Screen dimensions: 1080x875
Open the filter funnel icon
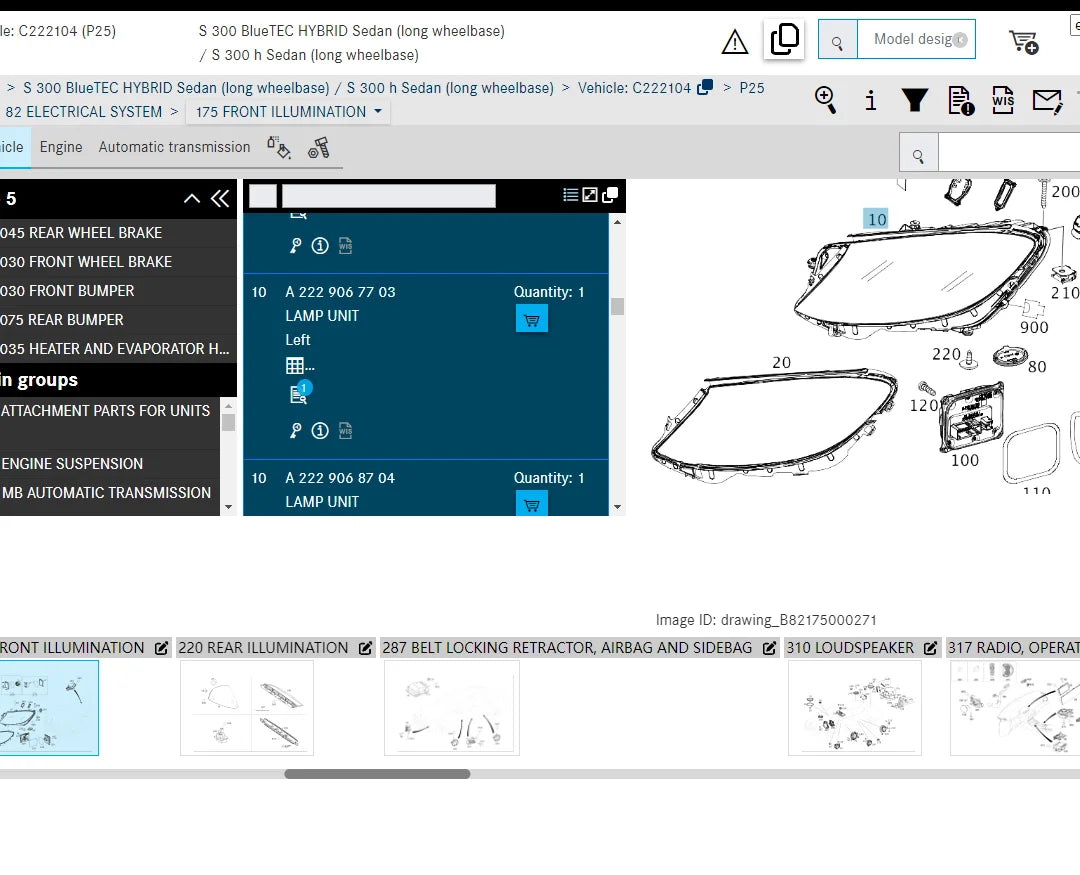(x=914, y=100)
